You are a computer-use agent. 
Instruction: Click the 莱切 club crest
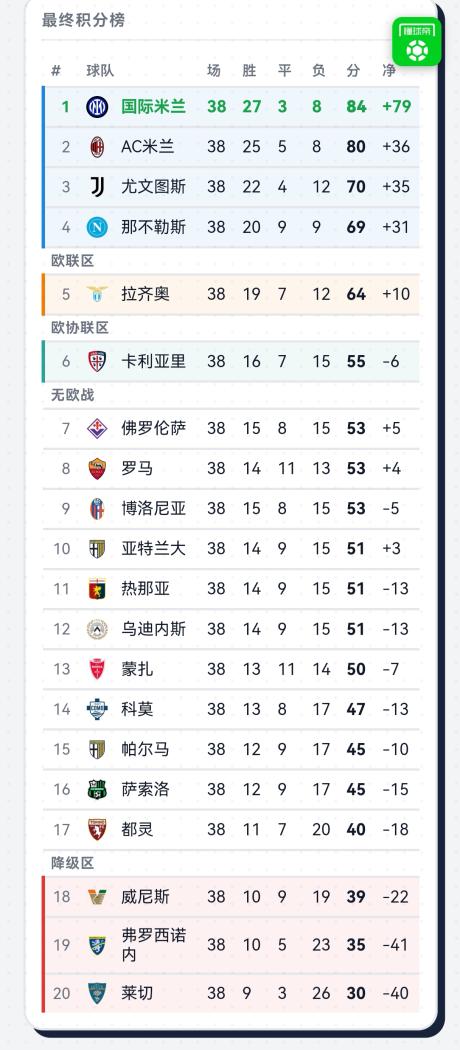pyautogui.click(x=97, y=993)
